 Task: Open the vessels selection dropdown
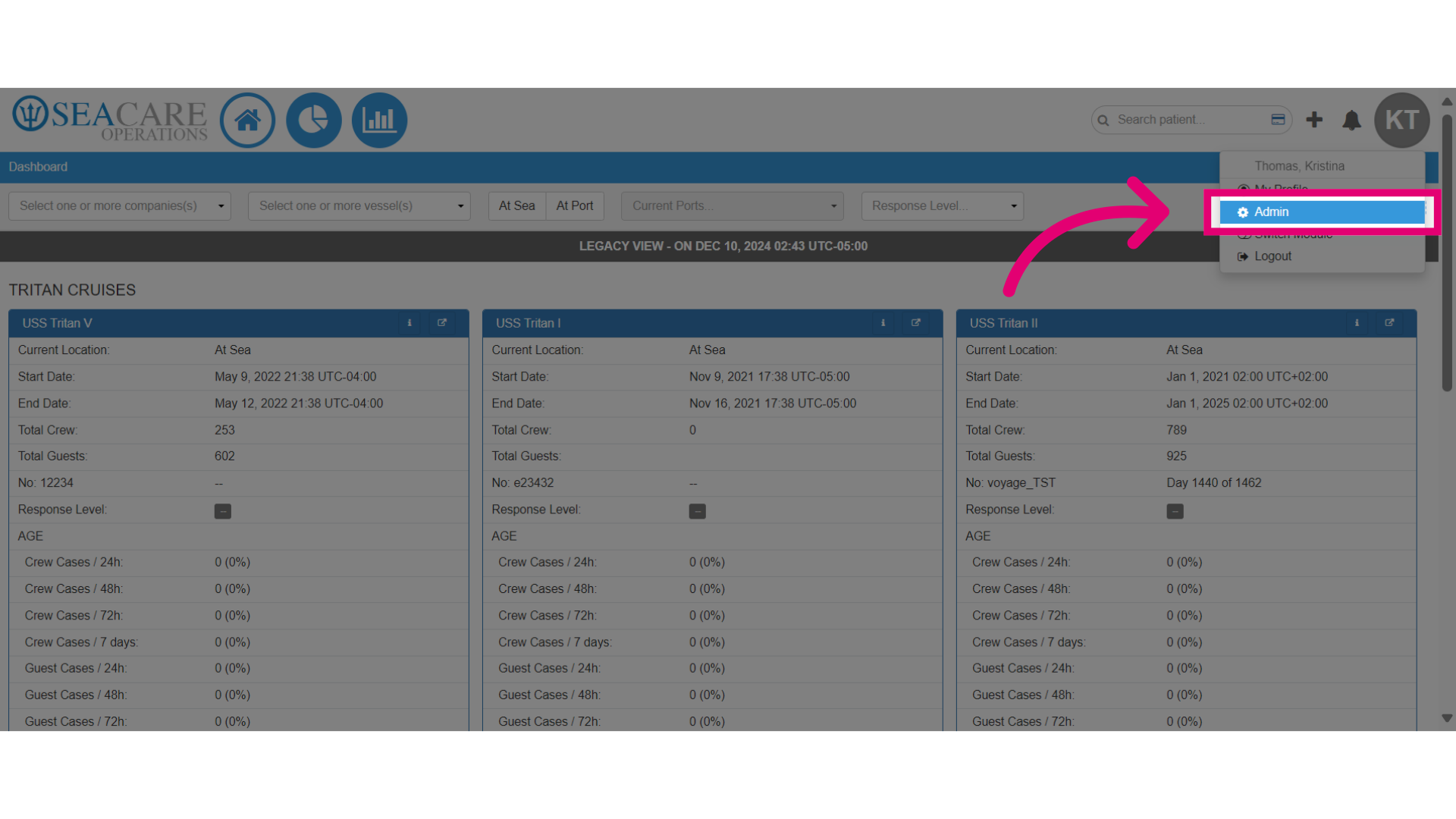pyautogui.click(x=359, y=206)
